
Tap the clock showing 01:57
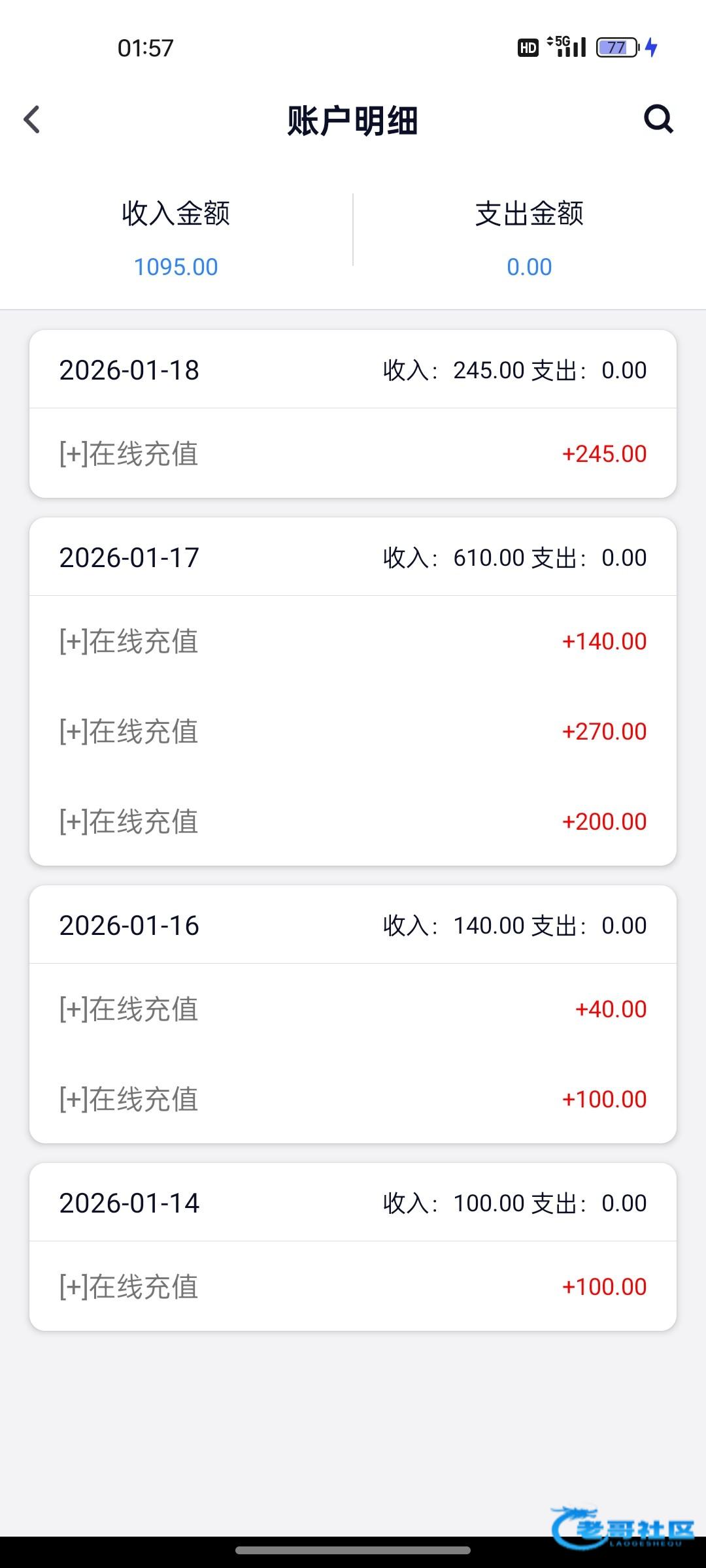coord(146,48)
